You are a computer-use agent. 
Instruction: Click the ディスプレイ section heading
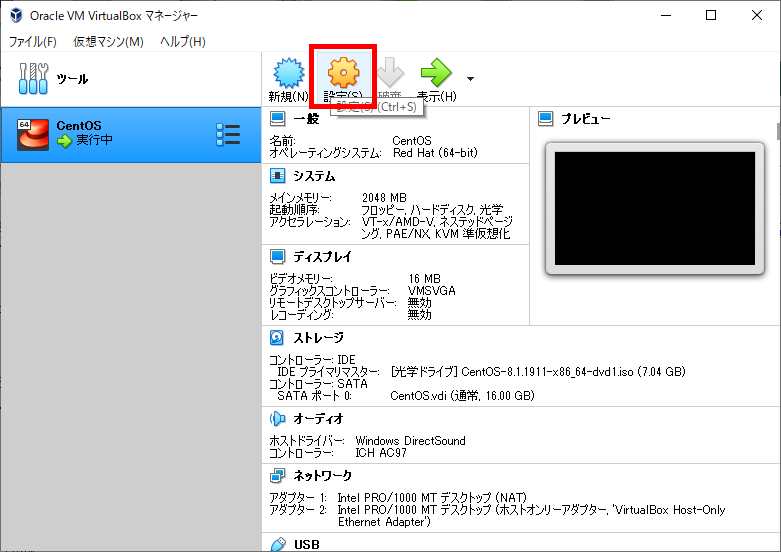coord(322,257)
